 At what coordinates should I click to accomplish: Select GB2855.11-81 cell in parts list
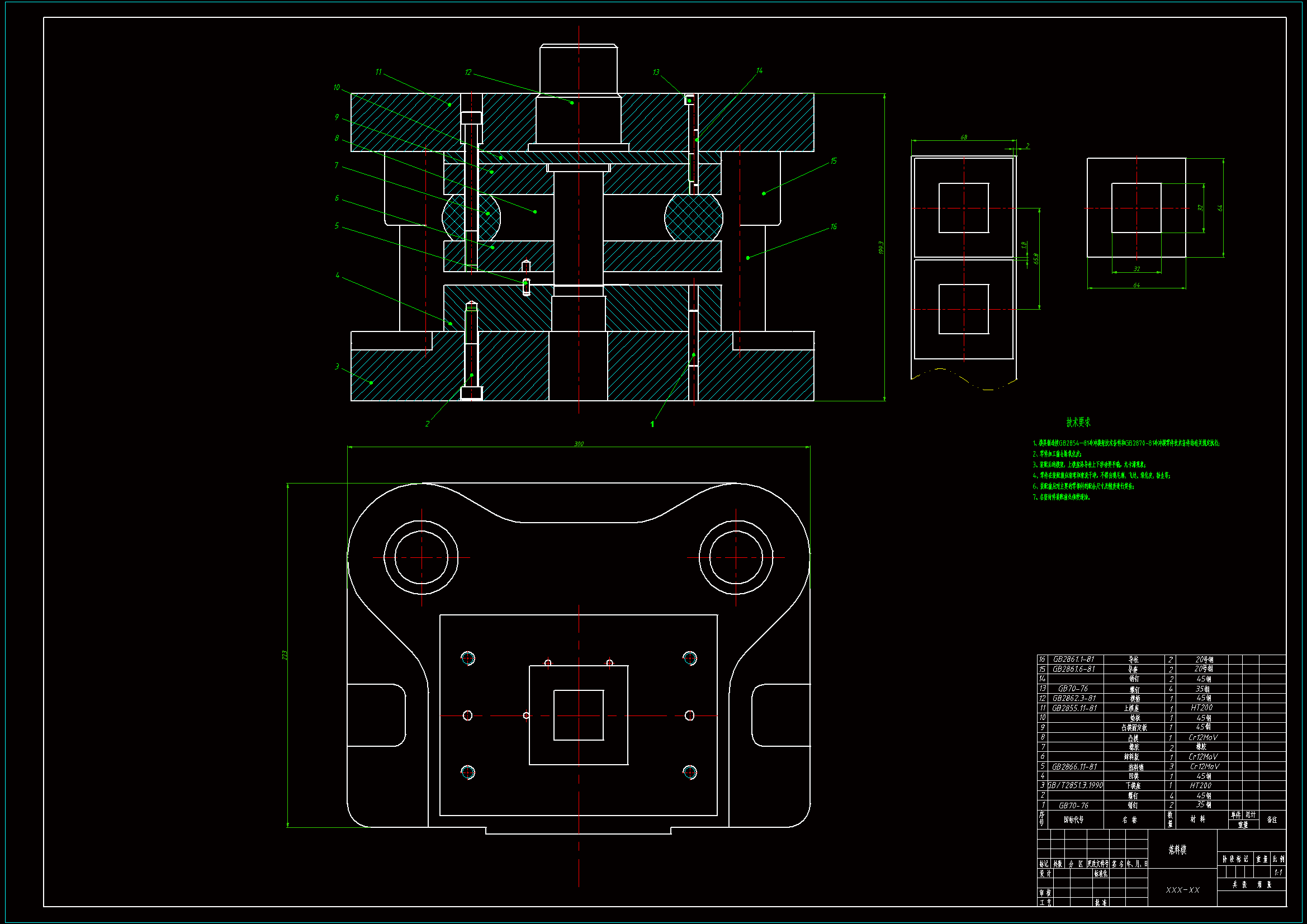[x=1074, y=708]
